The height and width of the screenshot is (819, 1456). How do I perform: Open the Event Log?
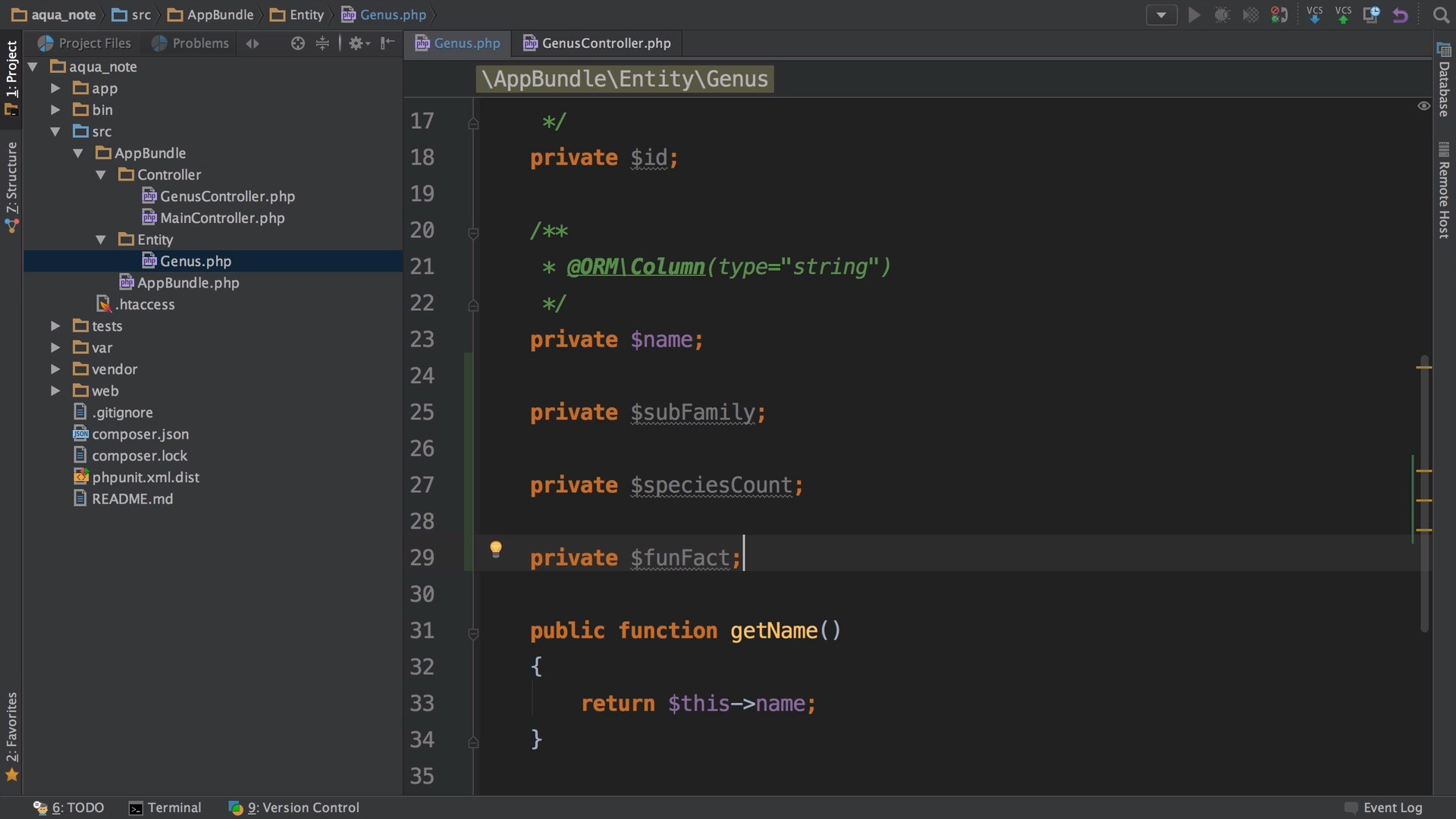1383,808
